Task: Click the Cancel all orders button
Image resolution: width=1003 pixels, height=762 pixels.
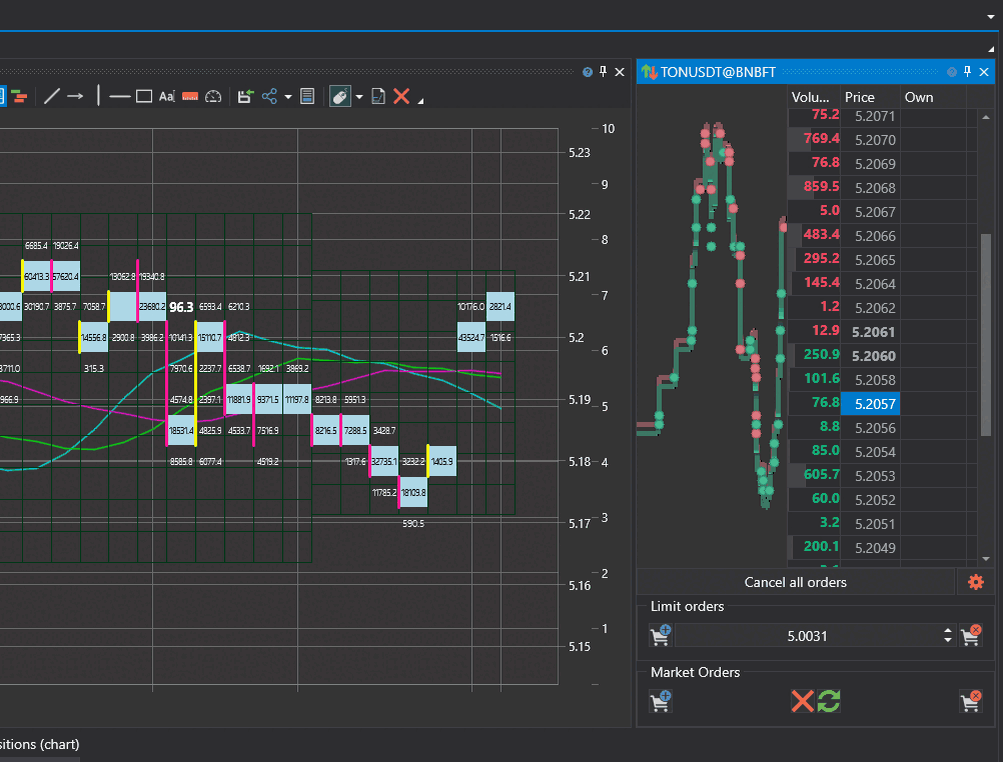Action: (795, 582)
